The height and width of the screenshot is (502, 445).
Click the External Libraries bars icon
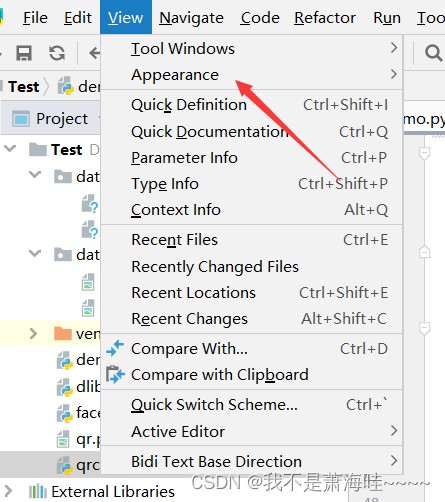click(x=38, y=491)
